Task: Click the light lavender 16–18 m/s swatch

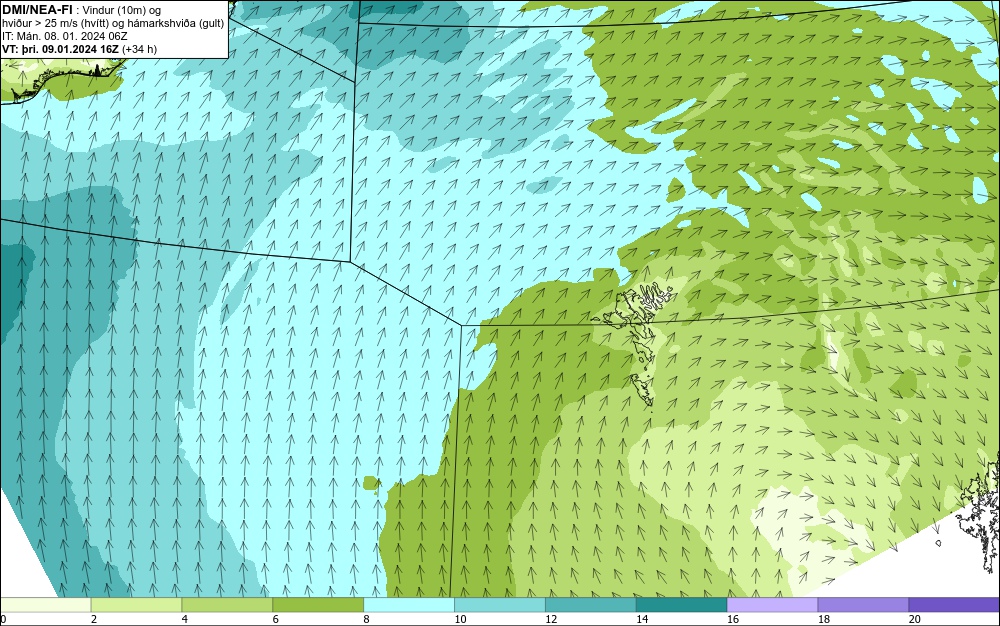Action: [x=772, y=605]
